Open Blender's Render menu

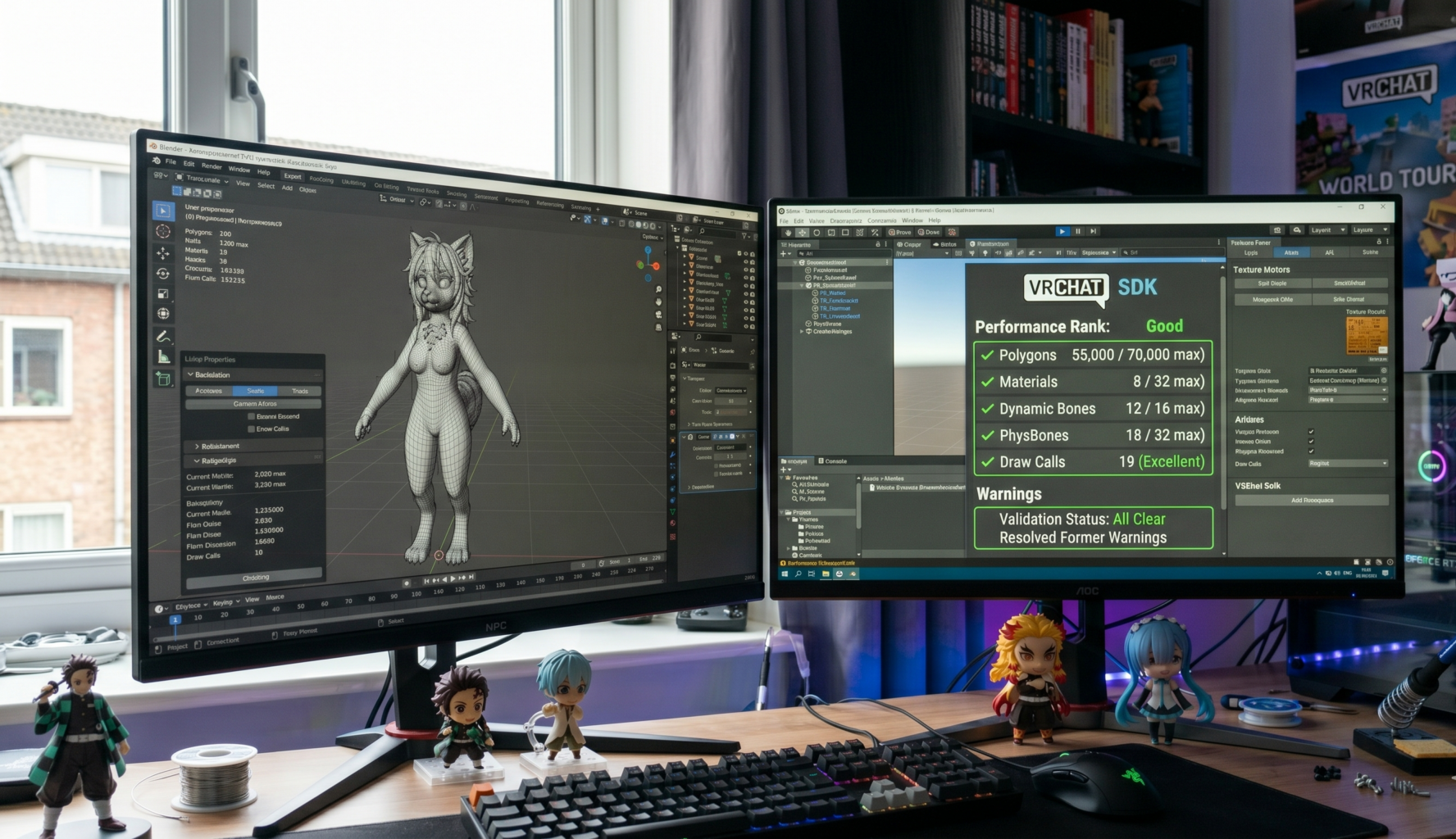click(x=212, y=166)
